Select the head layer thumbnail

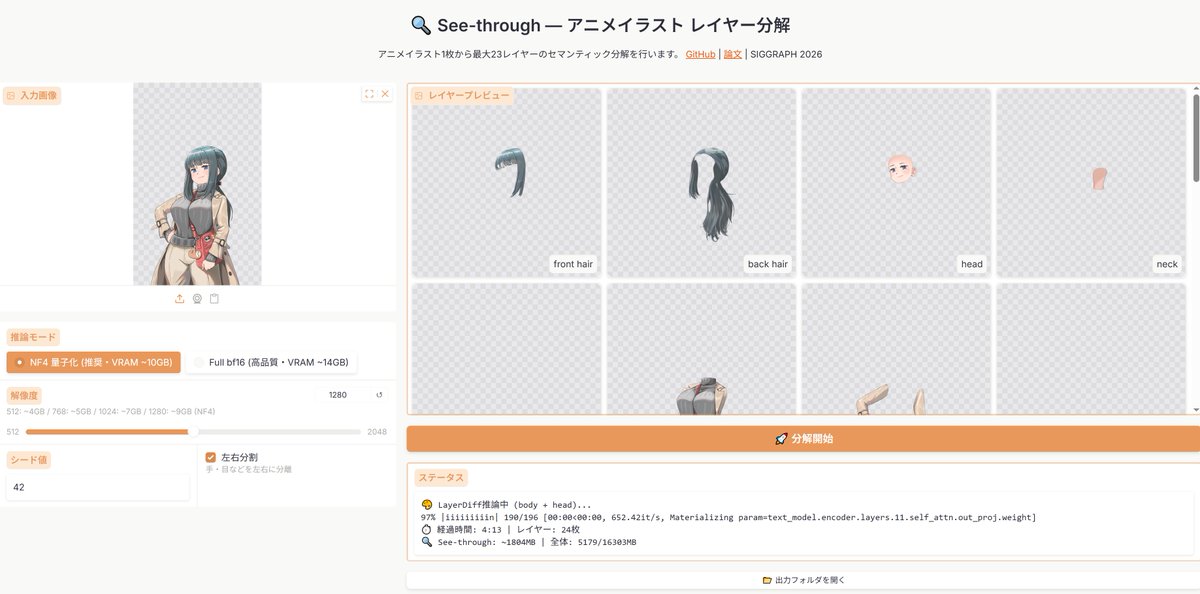896,183
